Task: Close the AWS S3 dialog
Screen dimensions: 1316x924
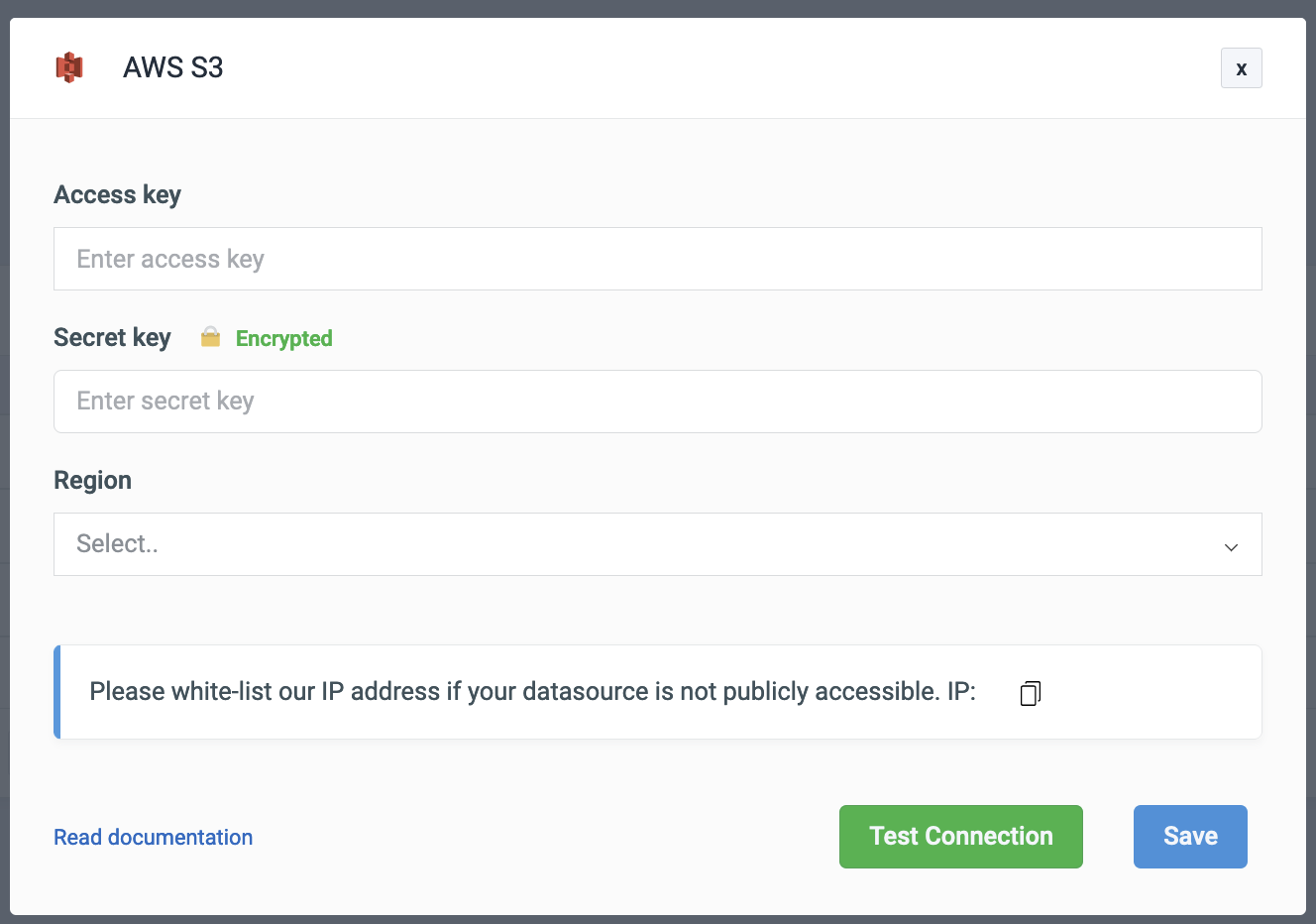Action: [x=1241, y=68]
